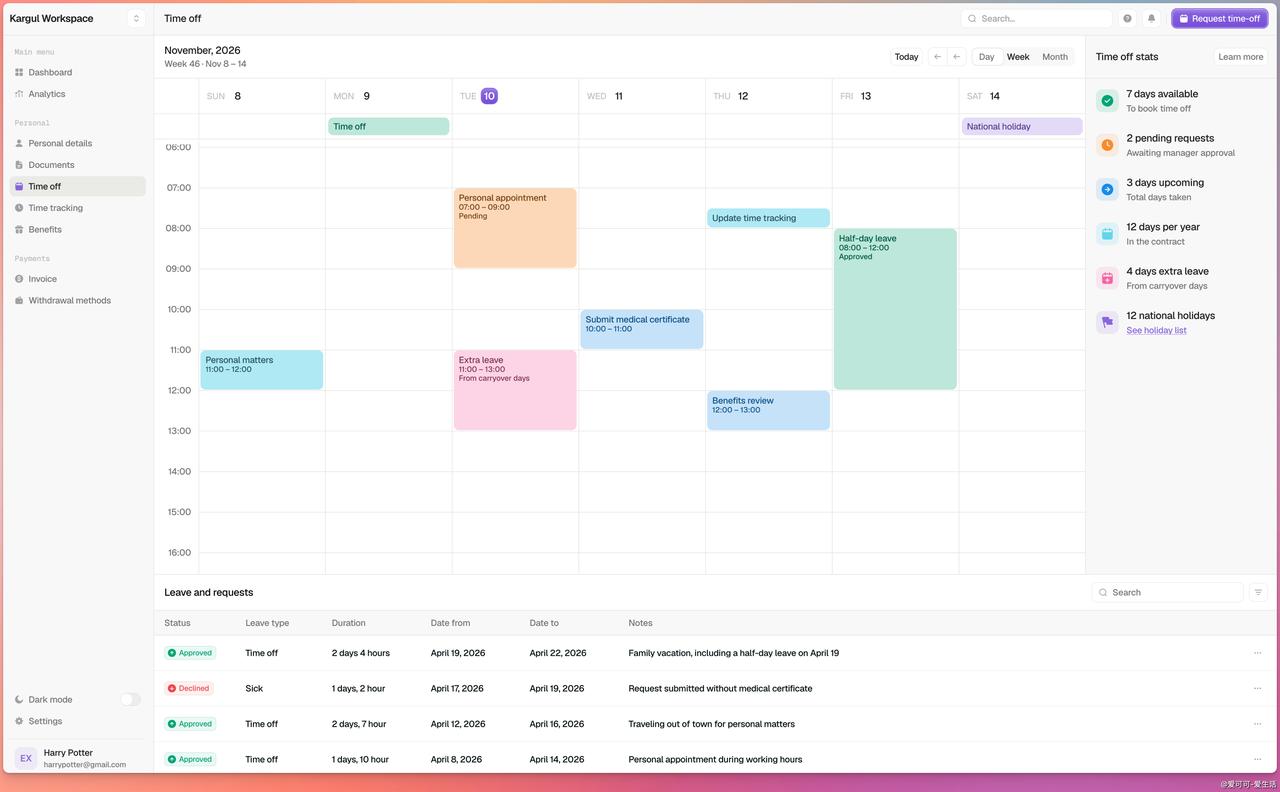
Task: Click the green checkmark icon for days available
Action: [x=1107, y=101]
